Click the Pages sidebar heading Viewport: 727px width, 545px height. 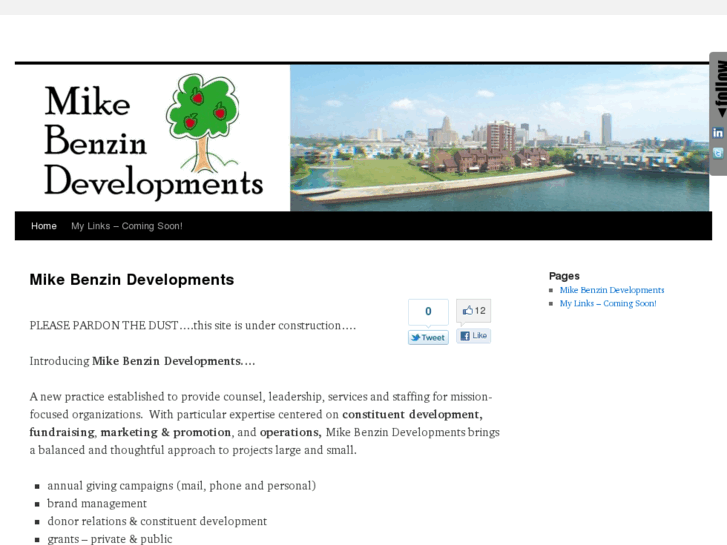pyautogui.click(x=564, y=276)
